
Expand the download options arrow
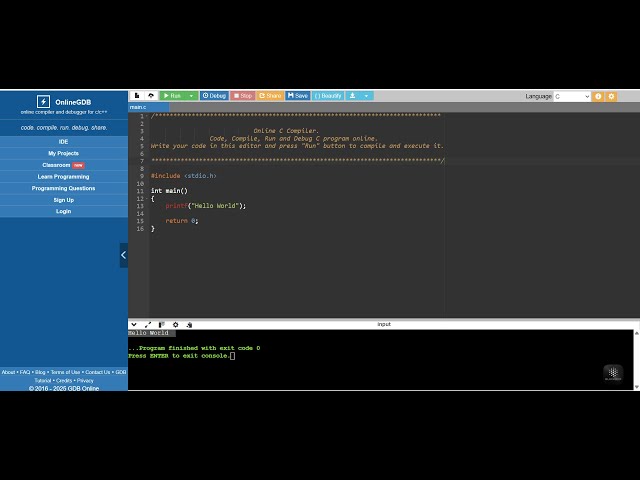(366, 96)
